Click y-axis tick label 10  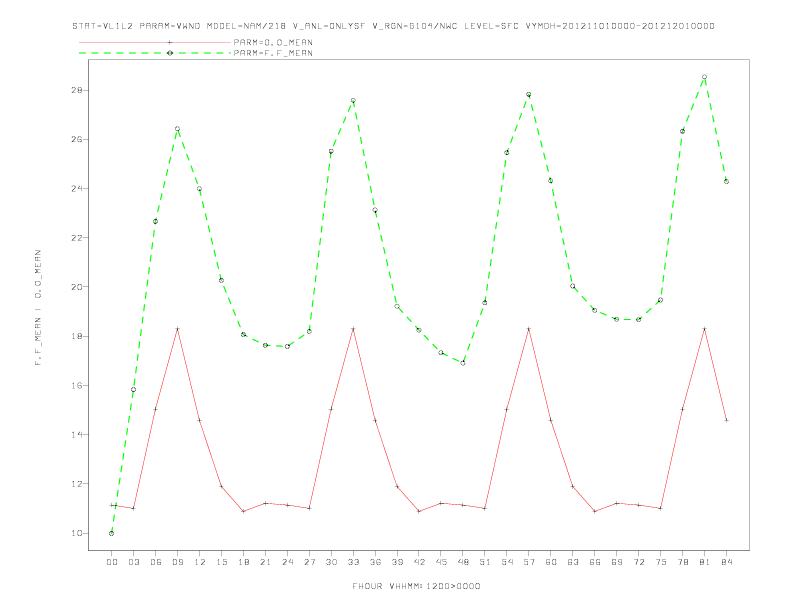point(77,533)
